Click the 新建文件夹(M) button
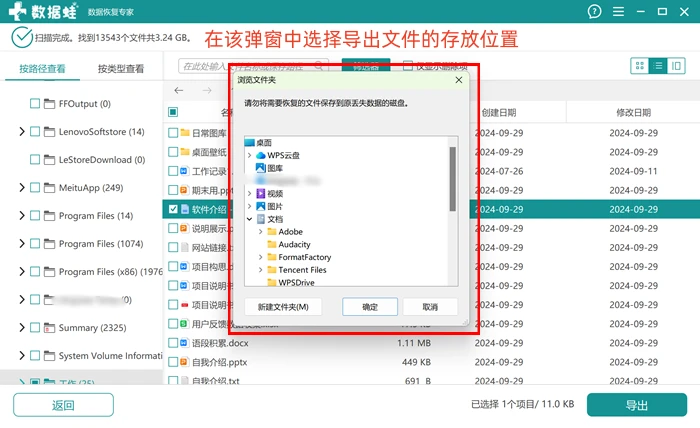700x428 pixels. 283,307
